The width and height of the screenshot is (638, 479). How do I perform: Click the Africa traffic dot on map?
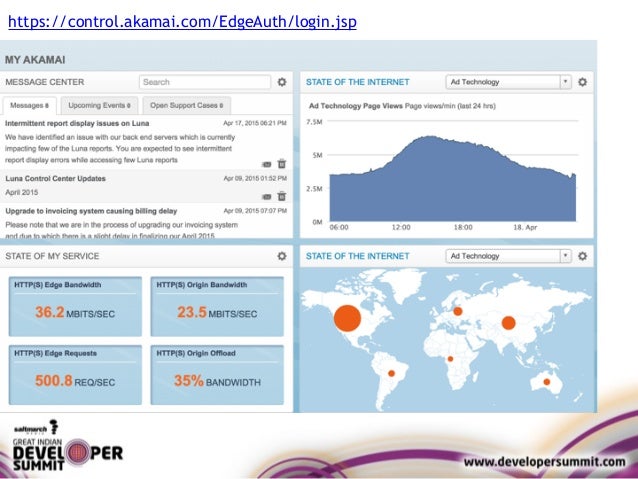coord(450,359)
